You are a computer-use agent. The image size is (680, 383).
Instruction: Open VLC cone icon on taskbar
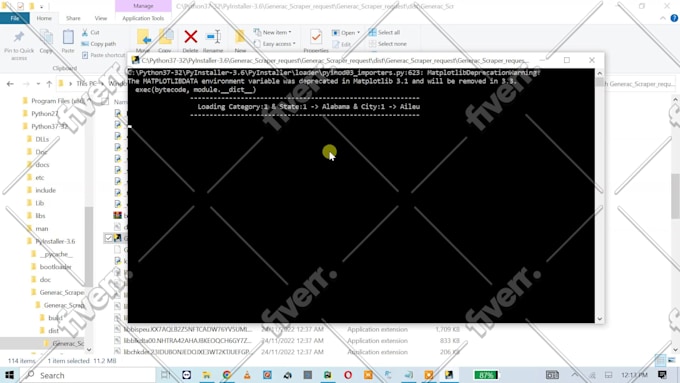(247, 375)
